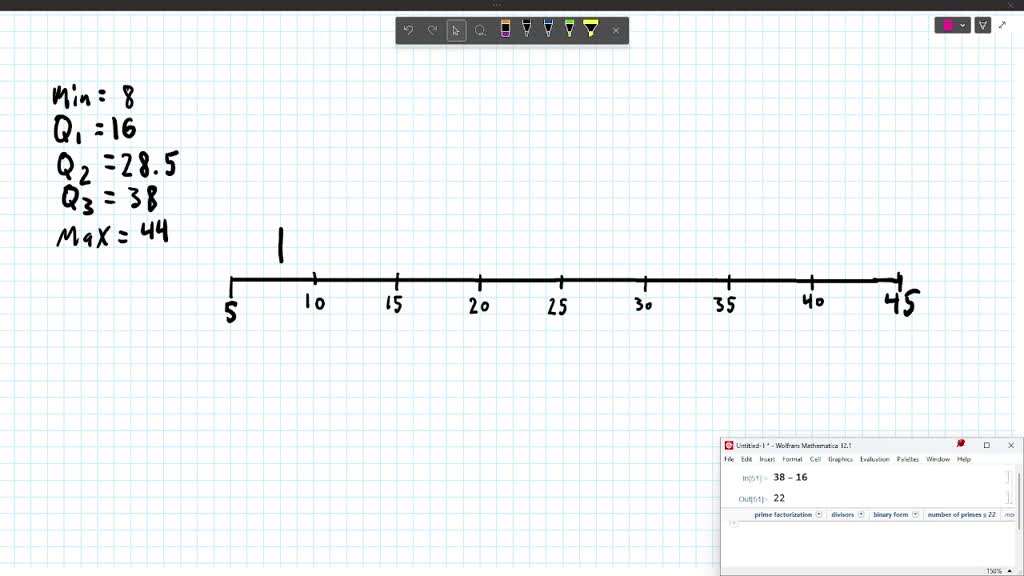The image size is (1024, 576).
Task: Select the Undo icon on the whiteboard toolbar
Action: [408, 30]
